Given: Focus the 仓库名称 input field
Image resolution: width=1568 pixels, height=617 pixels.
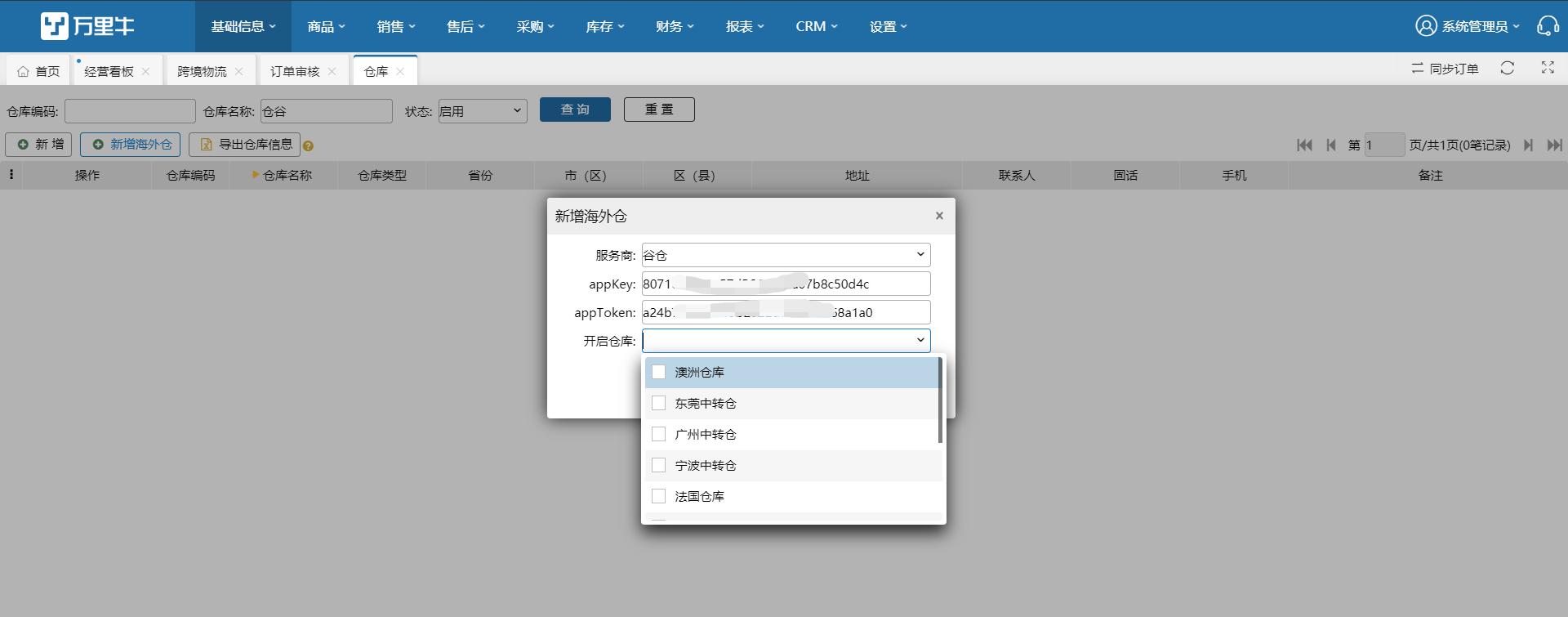Looking at the screenshot, I should point(327,111).
